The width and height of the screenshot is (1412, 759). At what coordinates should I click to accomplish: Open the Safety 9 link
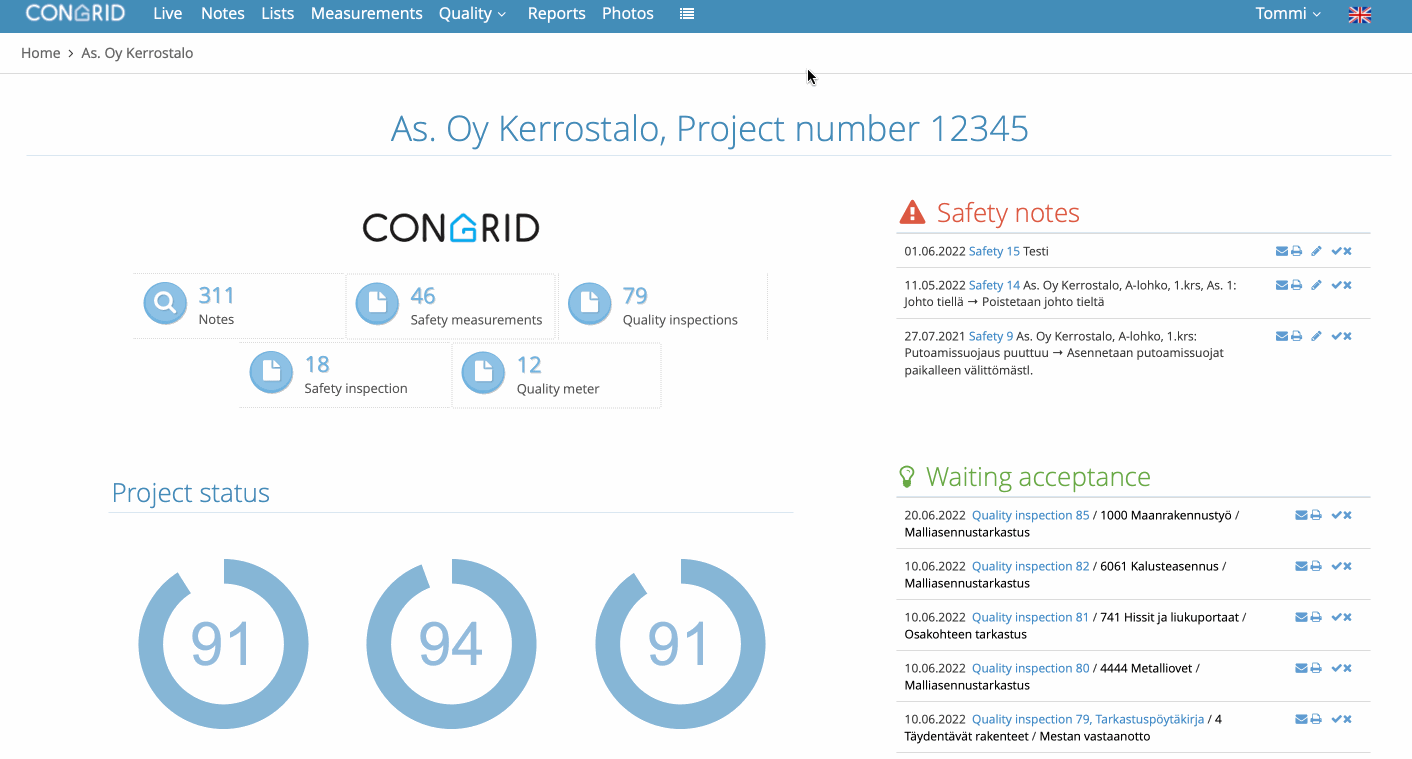[991, 337]
